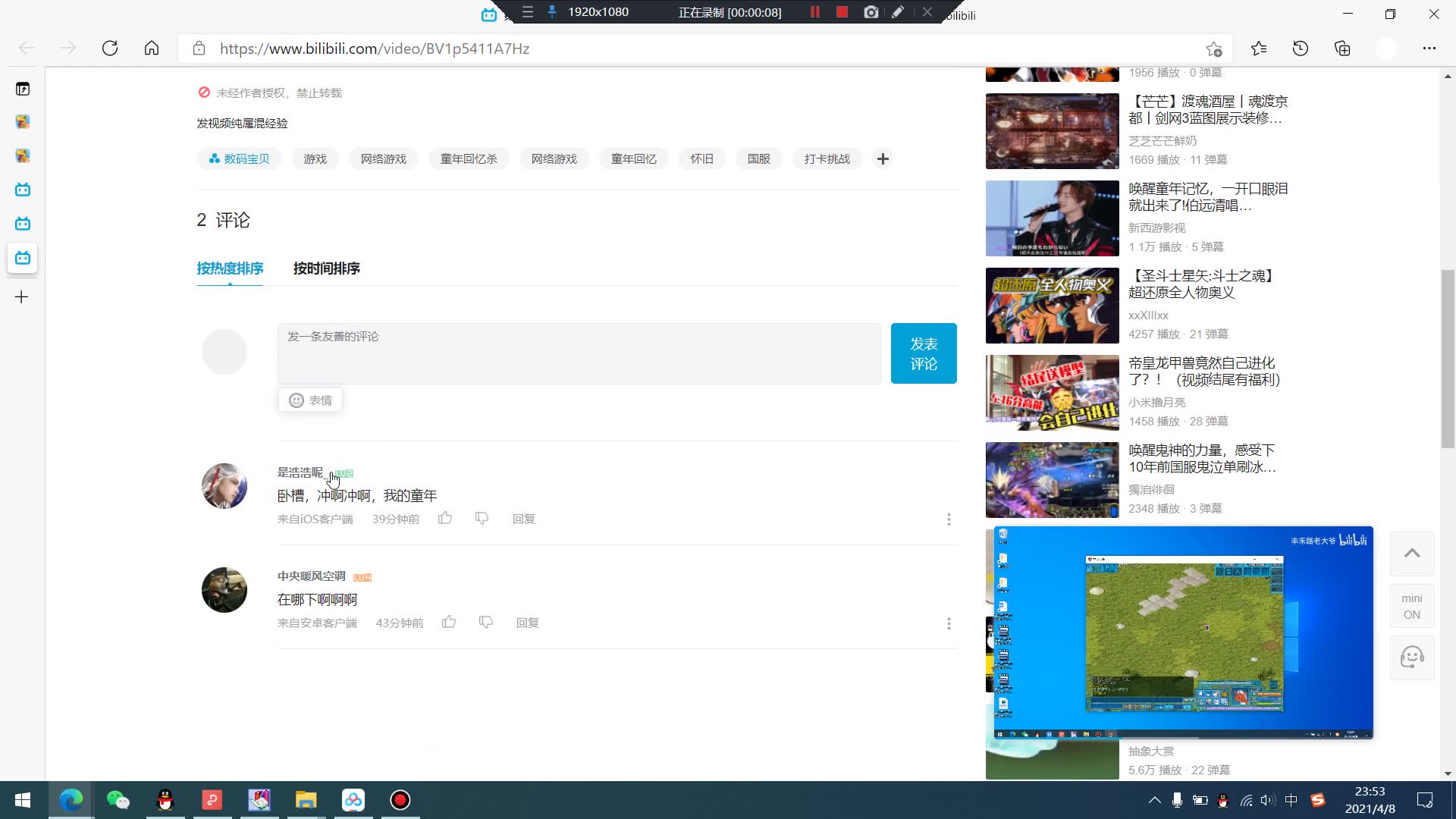The width and height of the screenshot is (1456, 819).
Task: Add this page to favorites star icon
Action: 1214,49
